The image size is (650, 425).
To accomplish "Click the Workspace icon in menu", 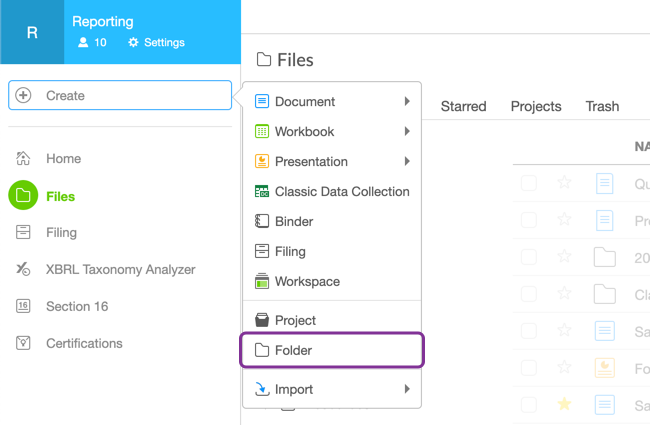I will click(262, 282).
